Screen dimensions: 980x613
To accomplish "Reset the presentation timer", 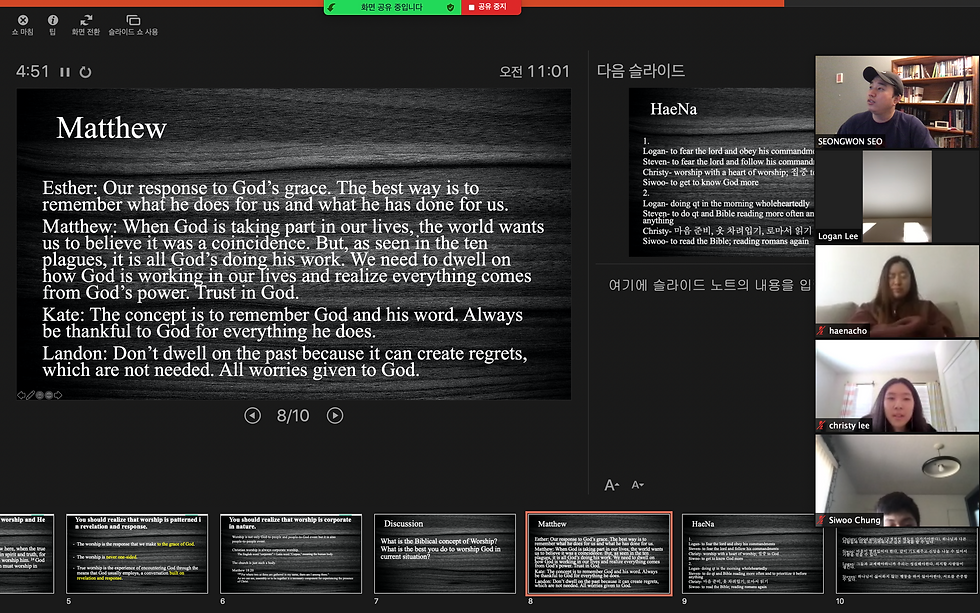I will tap(86, 72).
